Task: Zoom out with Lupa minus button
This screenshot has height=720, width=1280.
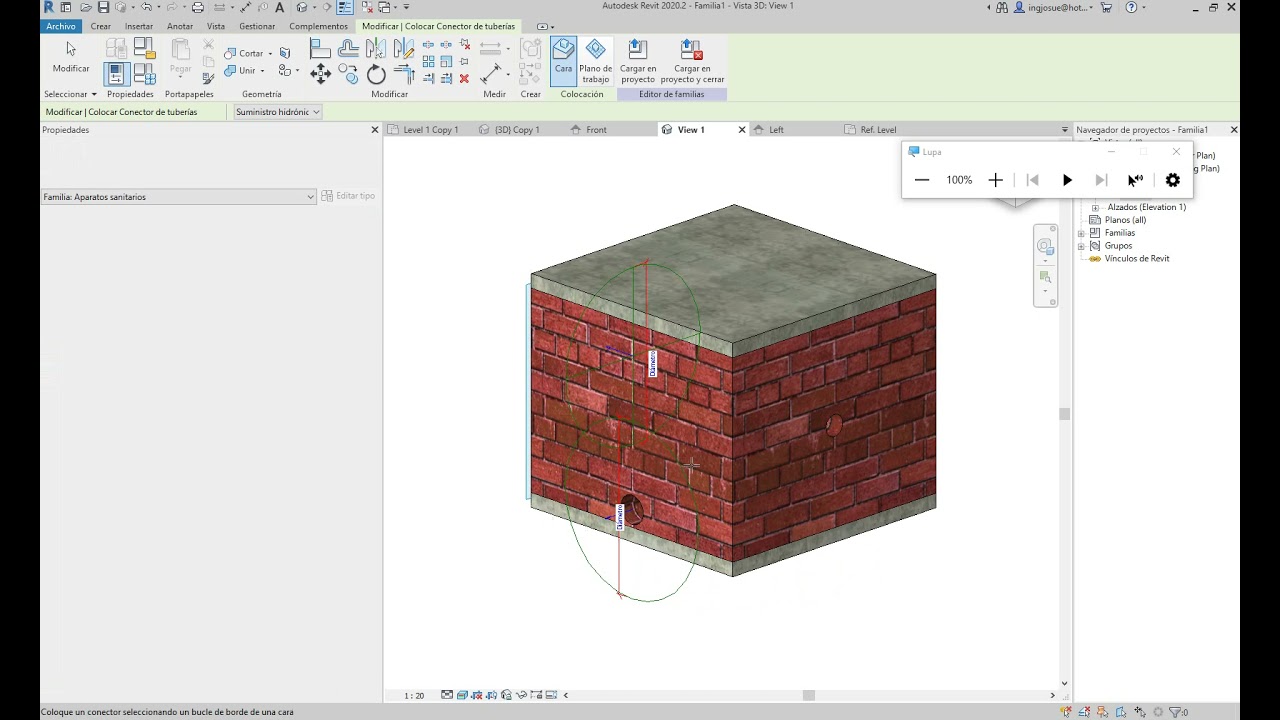Action: point(922,180)
